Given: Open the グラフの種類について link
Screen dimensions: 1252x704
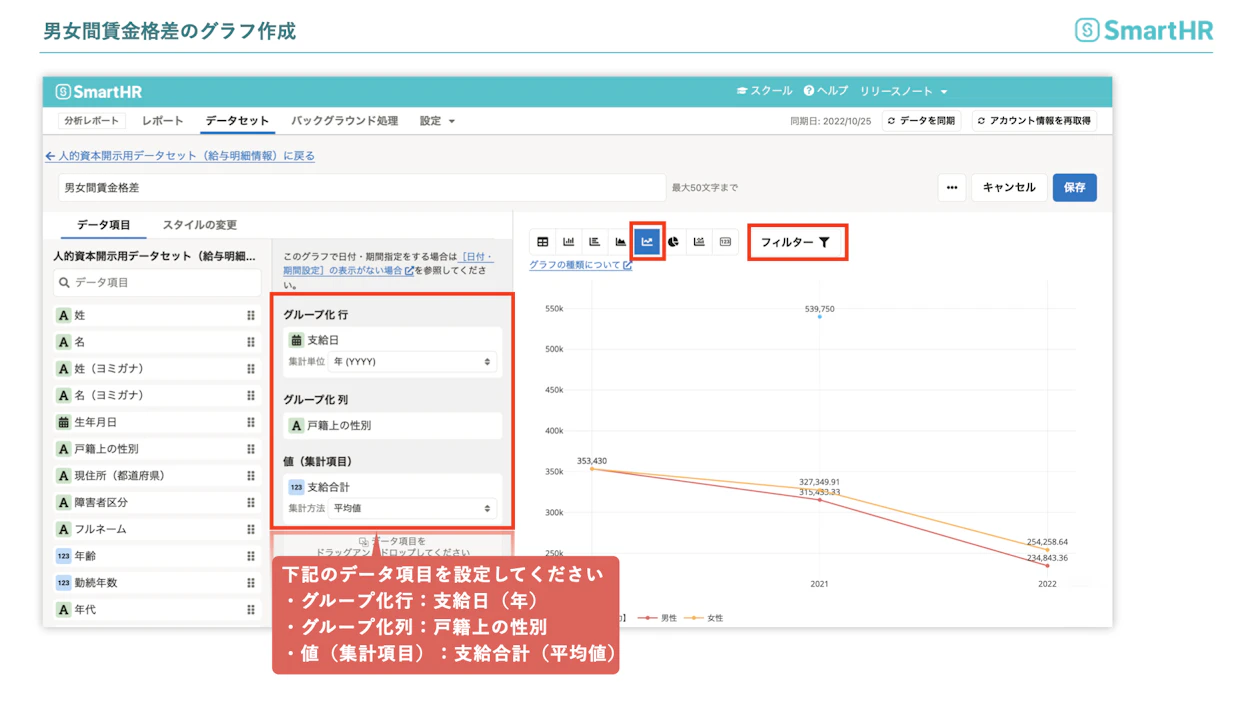Looking at the screenshot, I should click(x=580, y=265).
